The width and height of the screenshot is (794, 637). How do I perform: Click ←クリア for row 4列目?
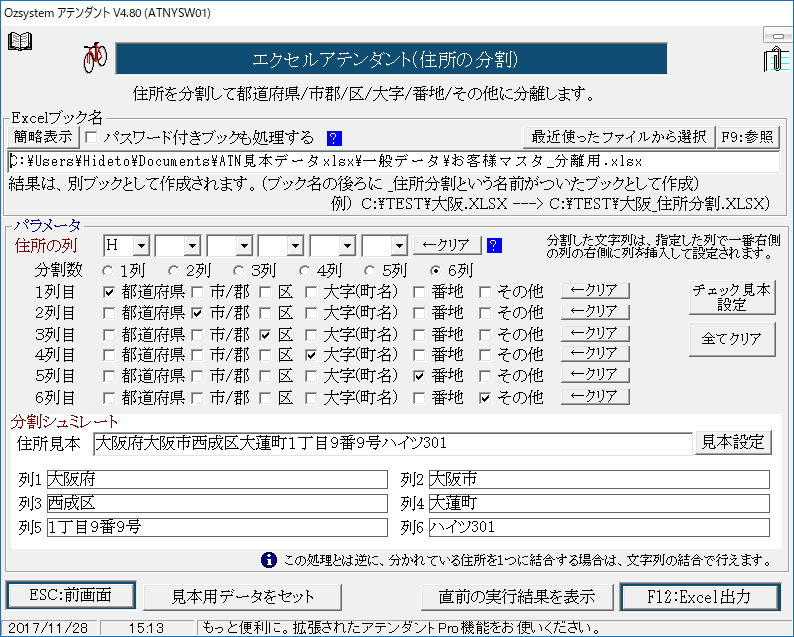pyautogui.click(x=595, y=354)
